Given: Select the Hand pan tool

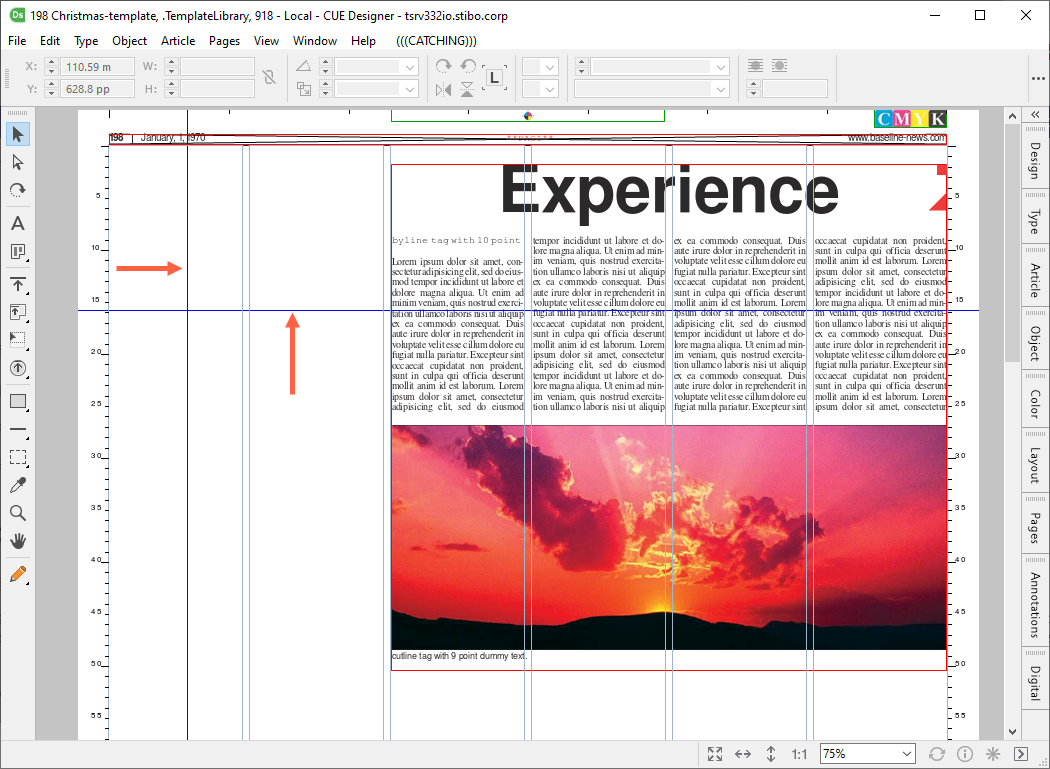Looking at the screenshot, I should (18, 541).
